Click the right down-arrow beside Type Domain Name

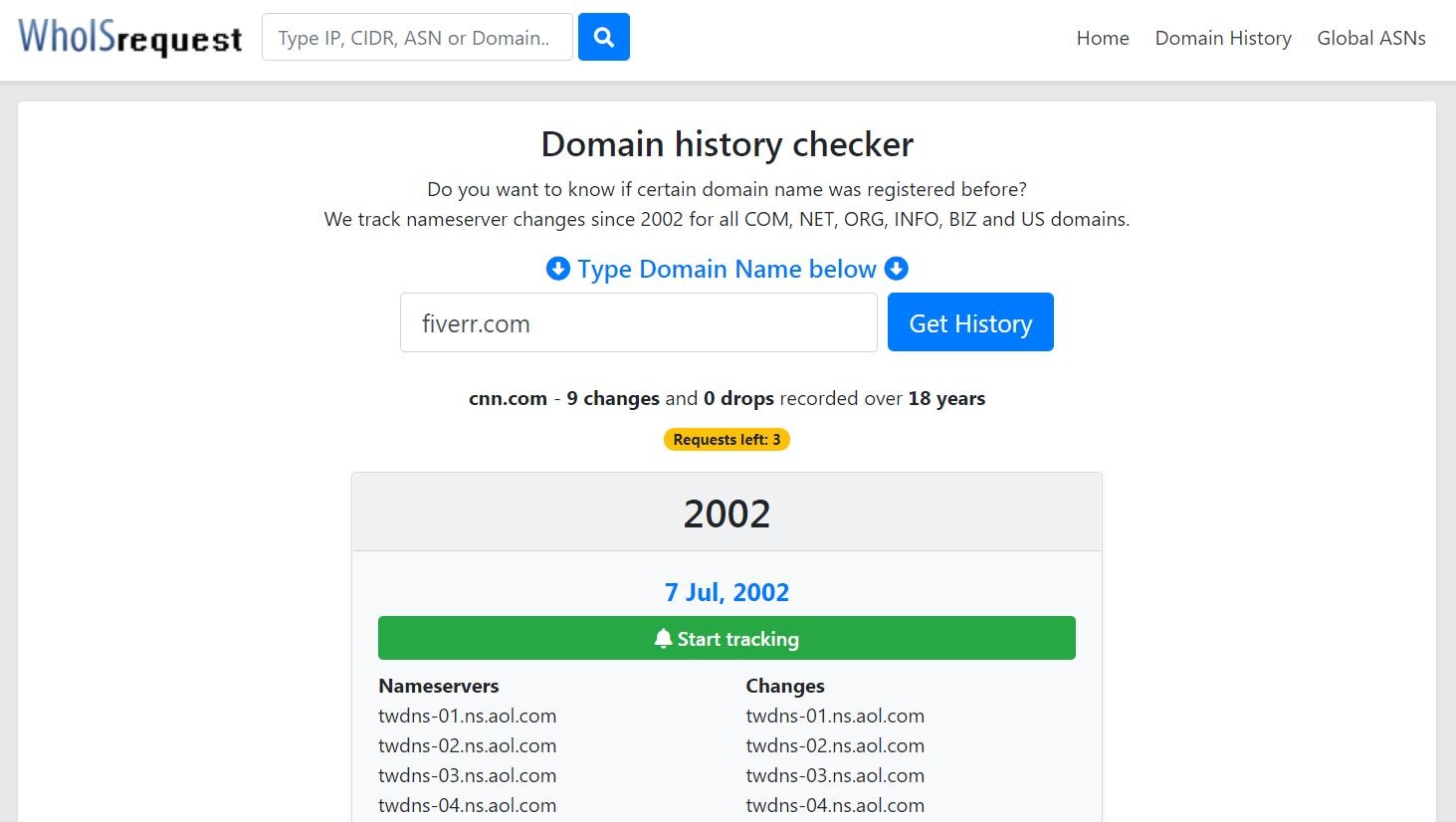coord(896,268)
